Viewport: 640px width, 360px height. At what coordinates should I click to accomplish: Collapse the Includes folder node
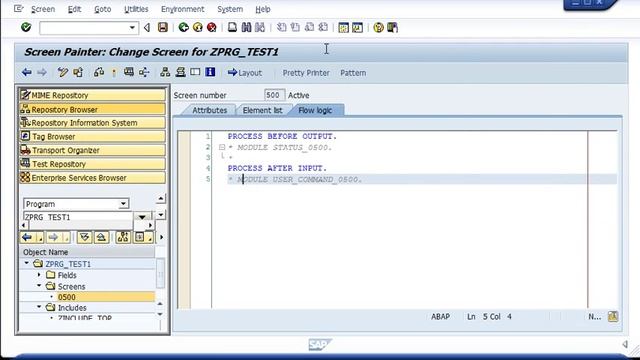(39, 307)
